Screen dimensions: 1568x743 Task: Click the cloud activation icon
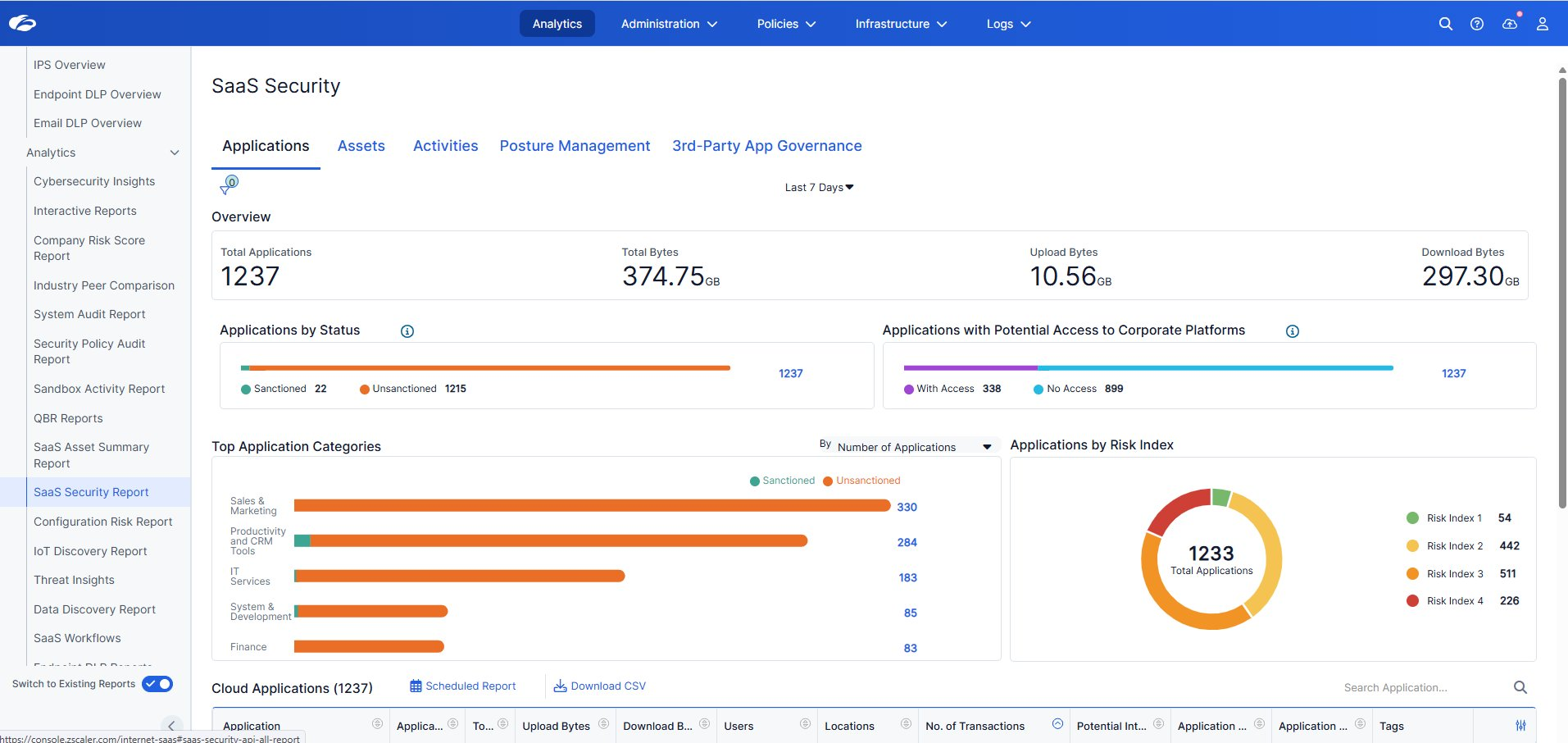(1509, 24)
